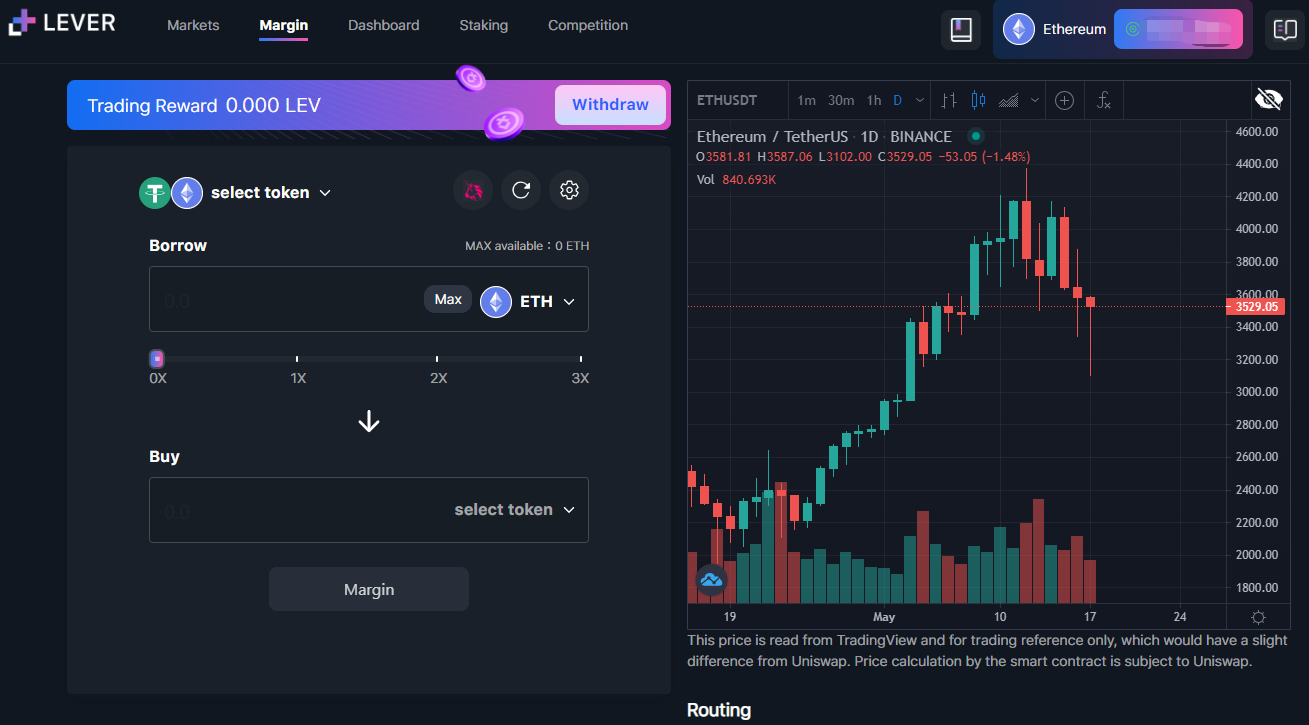The width and height of the screenshot is (1309, 725).
Task: Select the 30m chart interval
Action: 841,100
